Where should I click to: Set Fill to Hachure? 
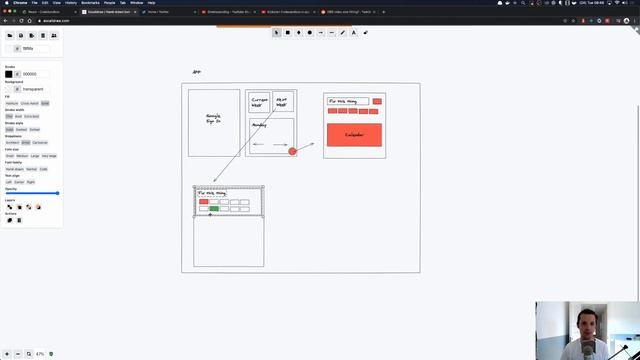(12, 103)
